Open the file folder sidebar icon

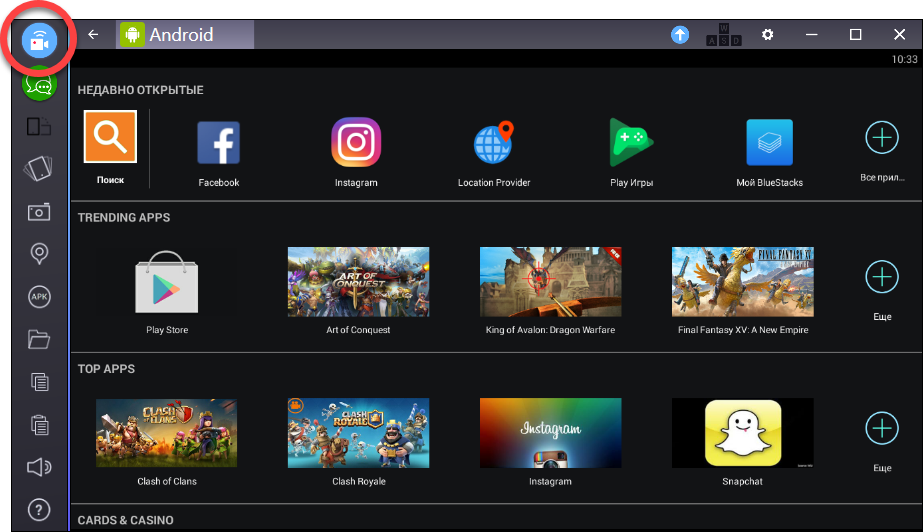[x=39, y=340]
